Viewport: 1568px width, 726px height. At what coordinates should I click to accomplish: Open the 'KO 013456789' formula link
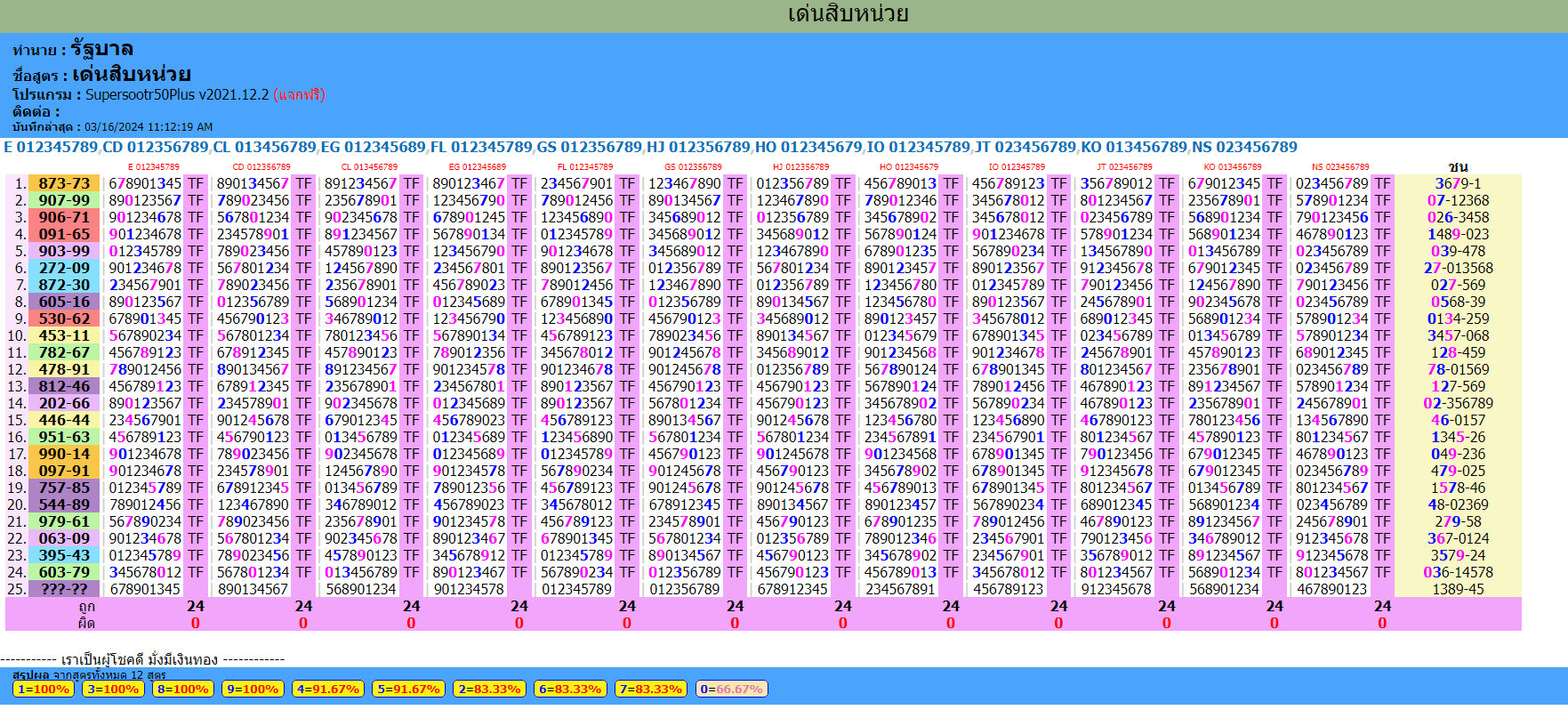1134,147
